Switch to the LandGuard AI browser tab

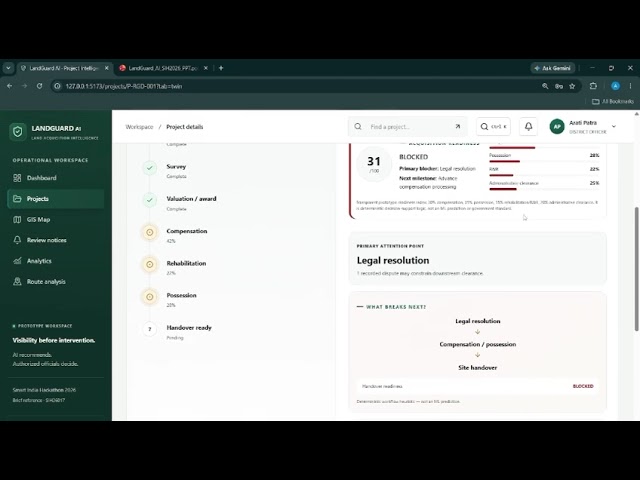[64, 68]
